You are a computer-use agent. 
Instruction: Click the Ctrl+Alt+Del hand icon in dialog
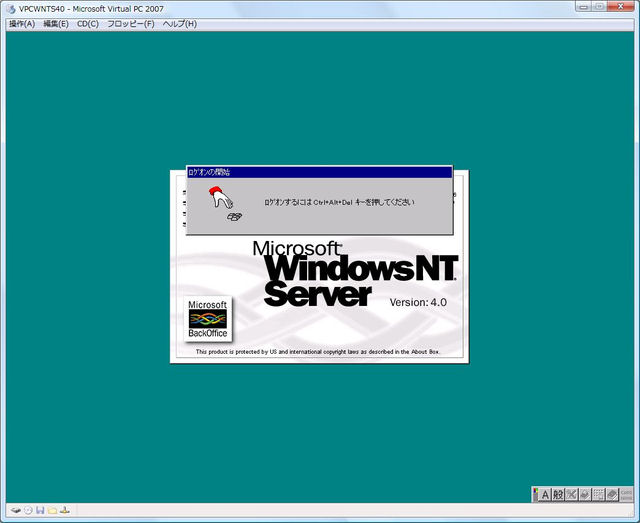coord(225,203)
